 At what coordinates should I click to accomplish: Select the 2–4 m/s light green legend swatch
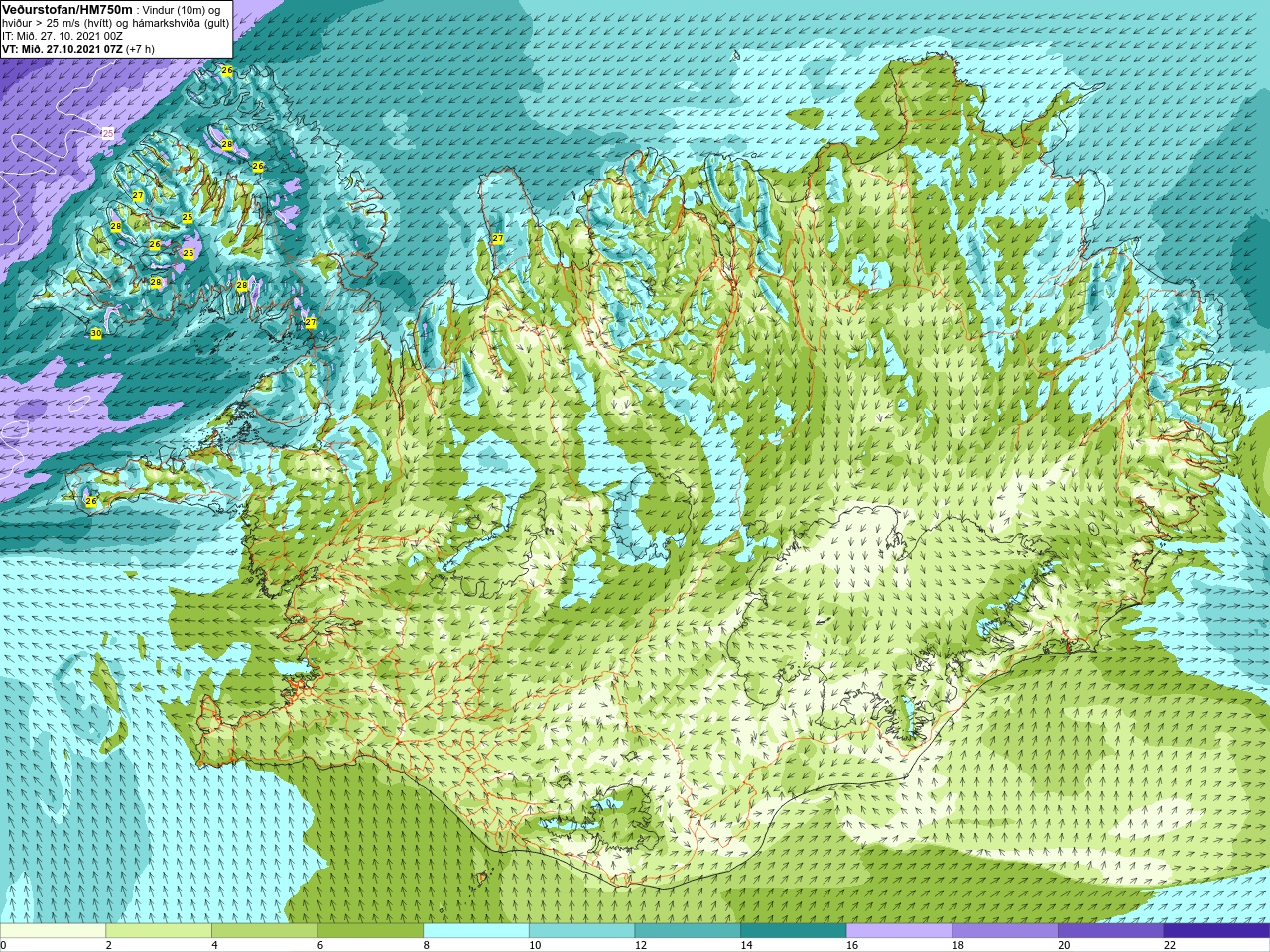159,931
